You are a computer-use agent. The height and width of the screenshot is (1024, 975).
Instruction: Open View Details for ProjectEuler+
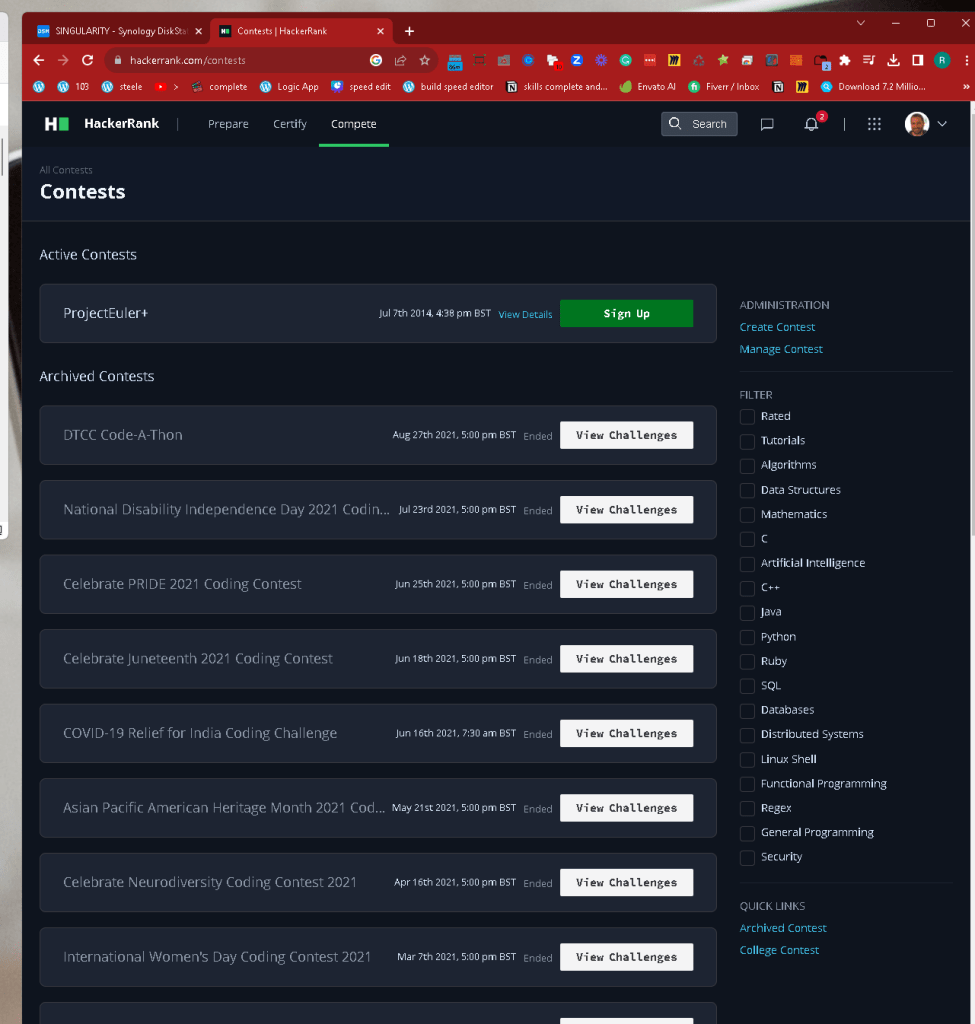pos(525,315)
